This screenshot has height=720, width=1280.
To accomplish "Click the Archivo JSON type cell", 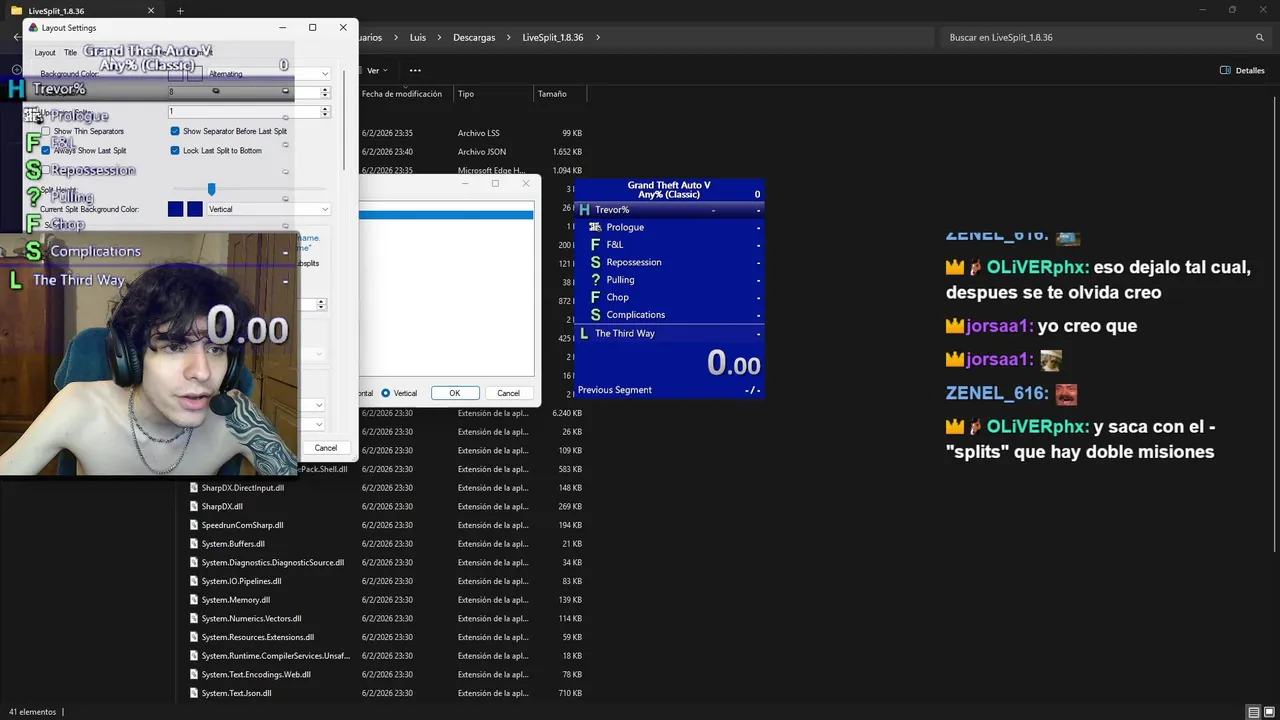I will pos(482,152).
